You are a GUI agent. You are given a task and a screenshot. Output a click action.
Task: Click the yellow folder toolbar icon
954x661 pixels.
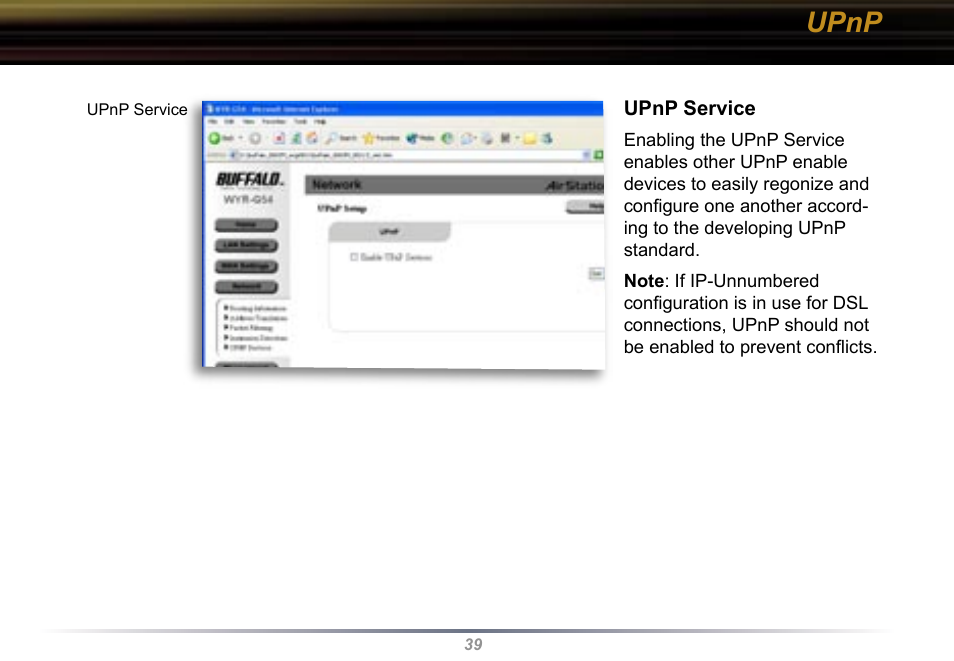pyautogui.click(x=530, y=139)
